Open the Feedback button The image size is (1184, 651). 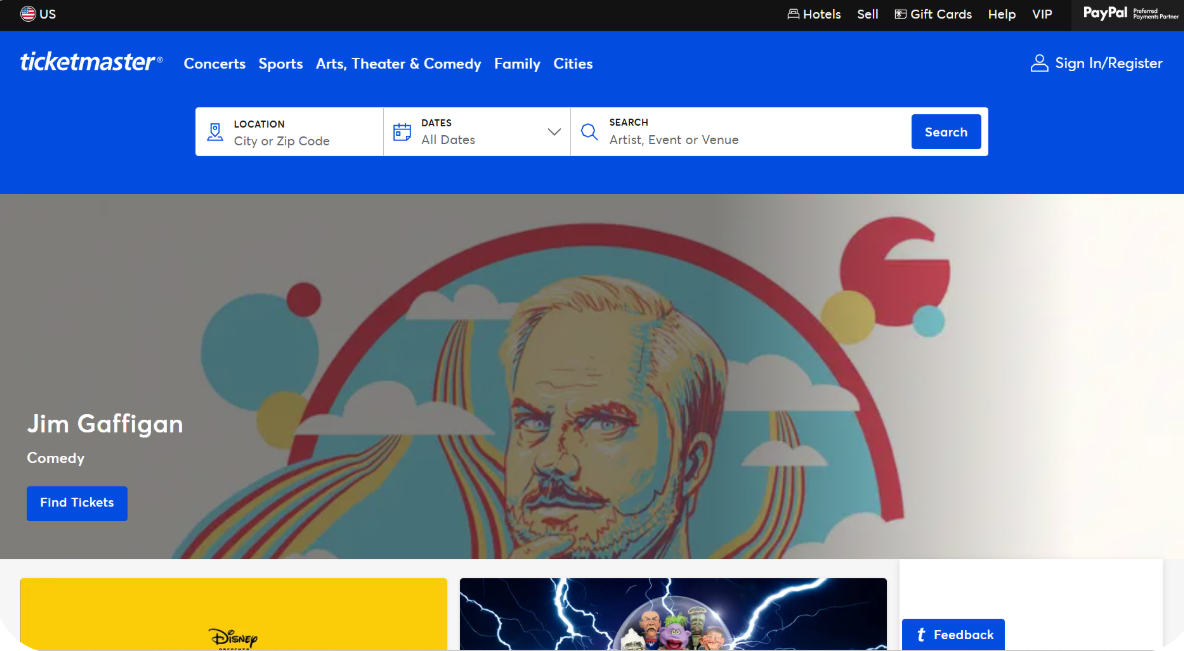[x=953, y=634]
